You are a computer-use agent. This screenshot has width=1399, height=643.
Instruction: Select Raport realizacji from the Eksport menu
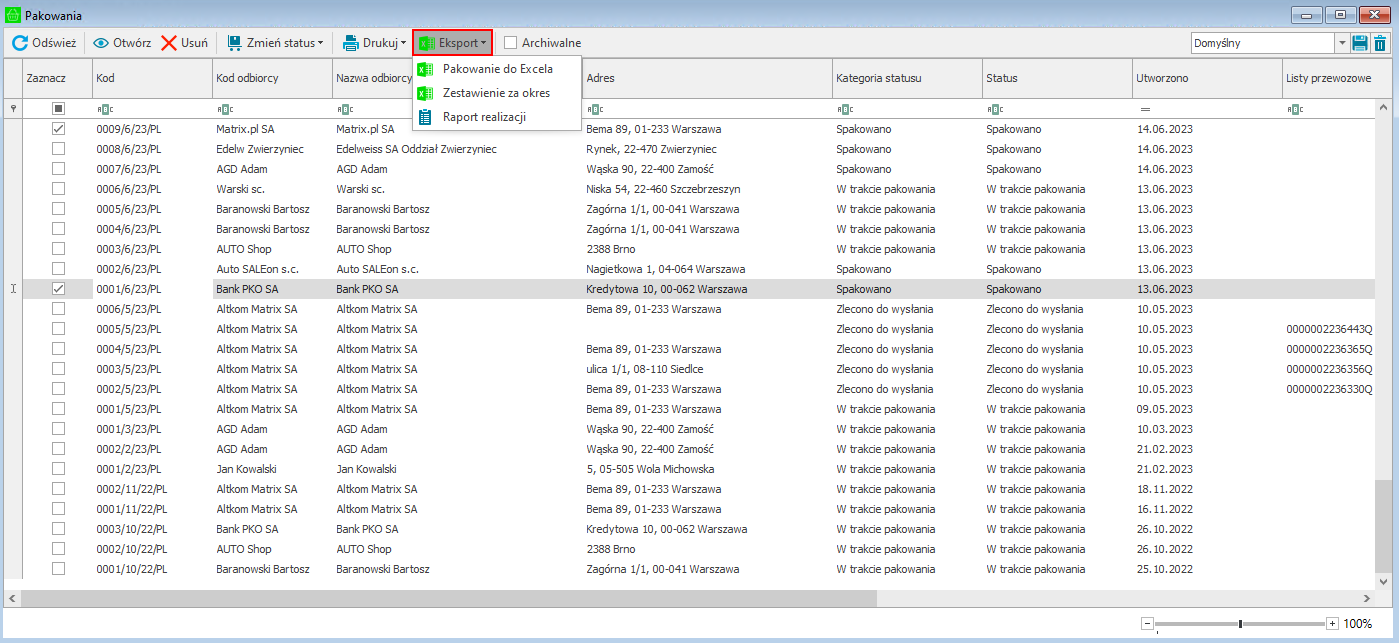point(484,117)
